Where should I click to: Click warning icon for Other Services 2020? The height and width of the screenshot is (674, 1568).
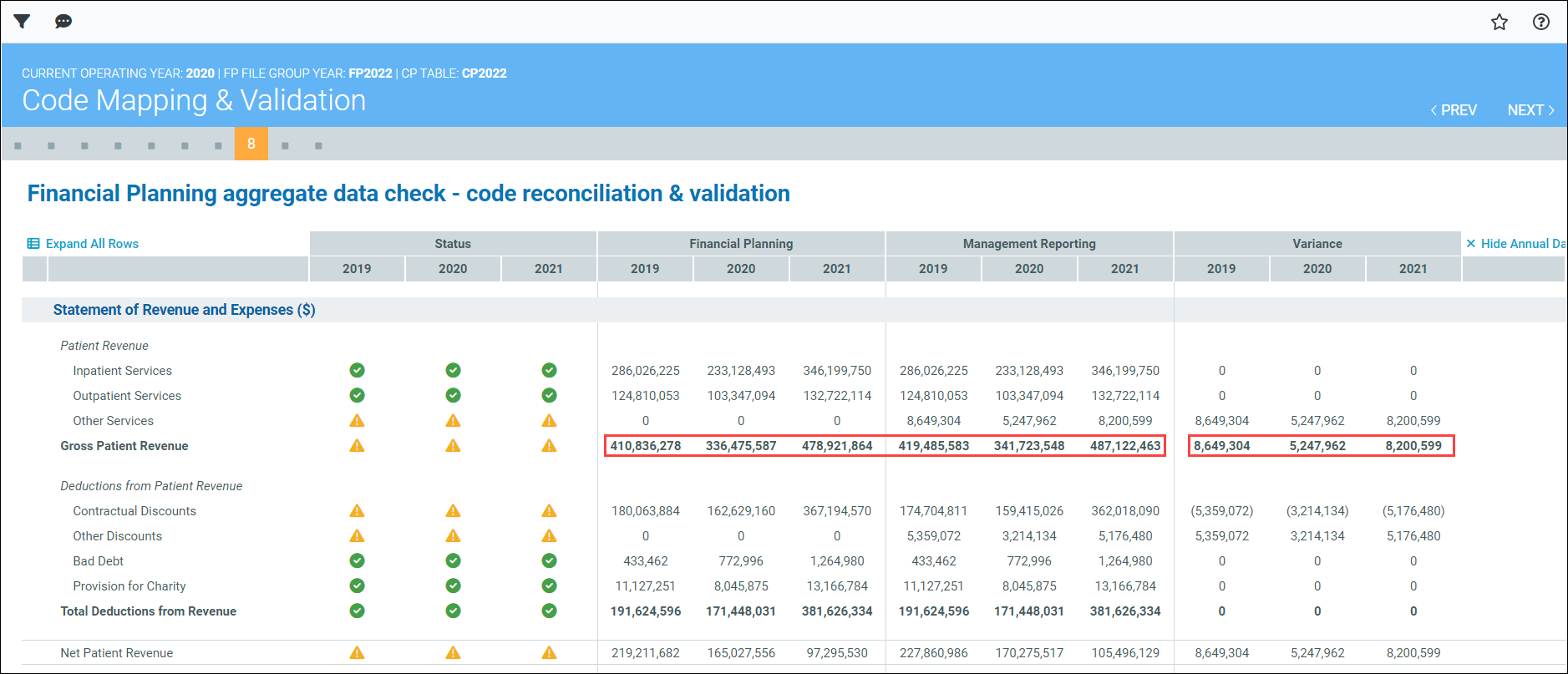(453, 420)
